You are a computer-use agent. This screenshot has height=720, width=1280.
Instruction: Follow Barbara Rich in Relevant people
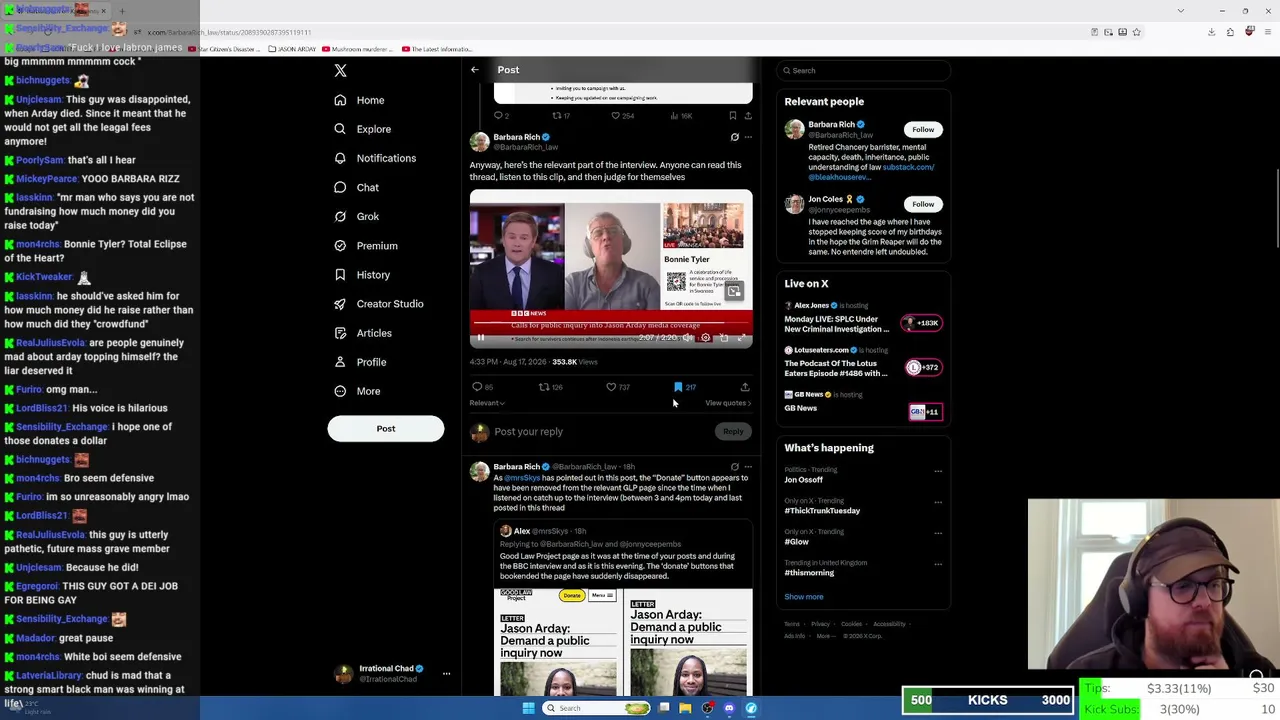coord(923,130)
